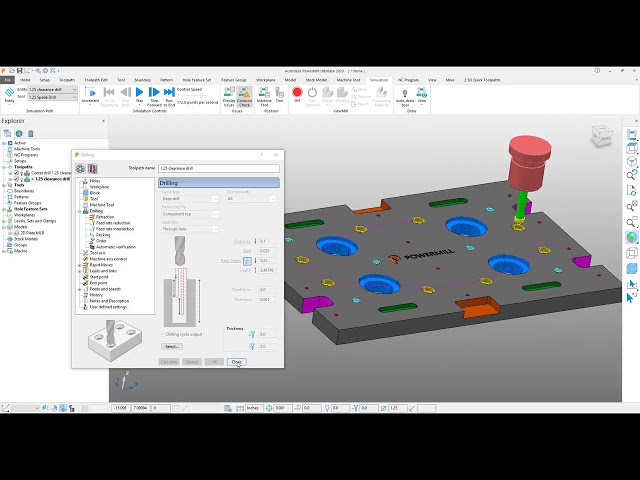Image resolution: width=640 pixels, height=480 pixels.
Task: Toggle ViewMill red Off button
Action: pos(297,95)
